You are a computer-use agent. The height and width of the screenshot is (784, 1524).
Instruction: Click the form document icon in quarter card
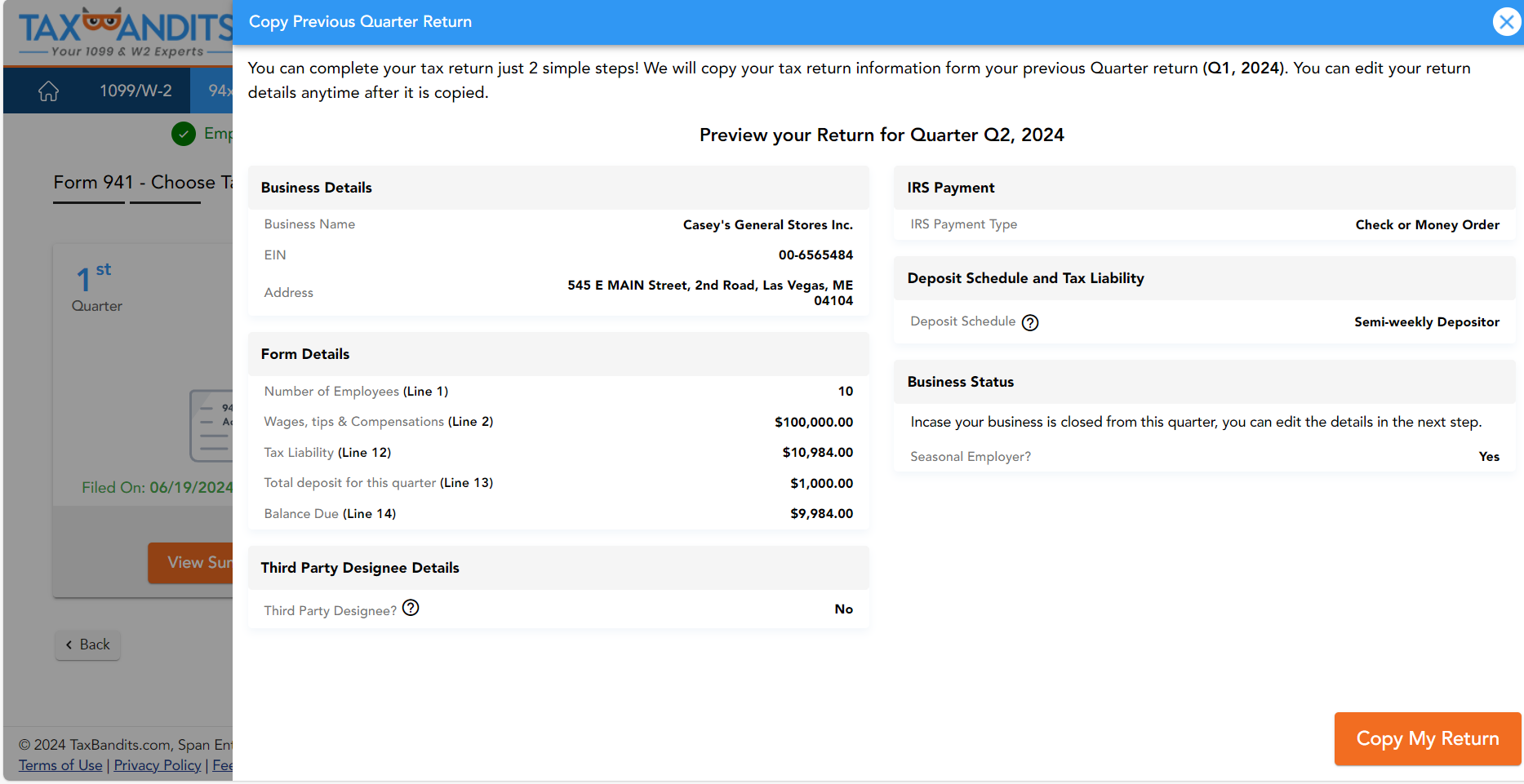click(212, 426)
